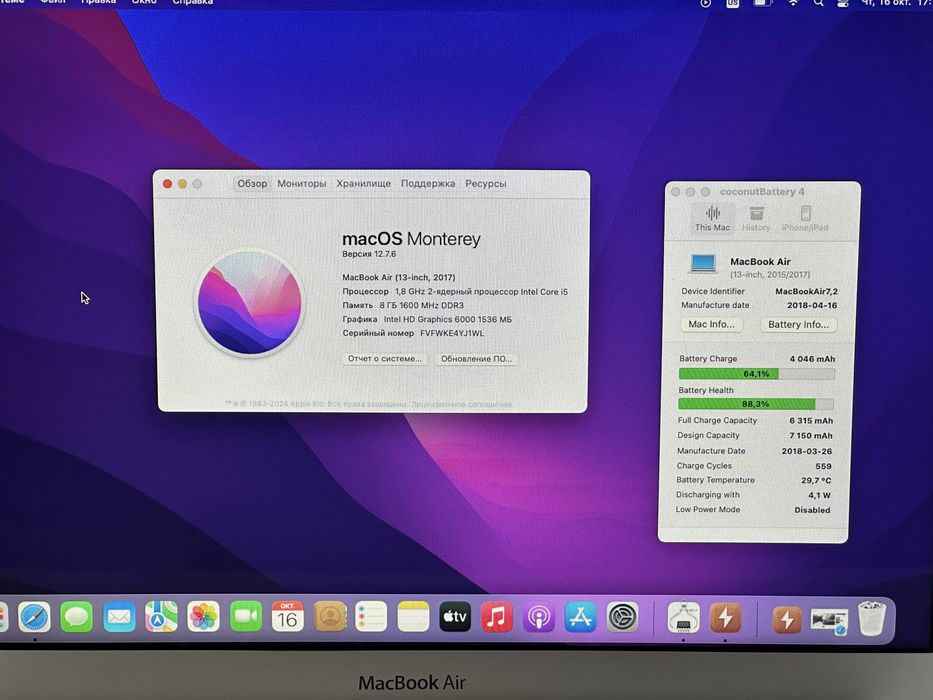Open Podcasts from the Dock

pos(538,617)
